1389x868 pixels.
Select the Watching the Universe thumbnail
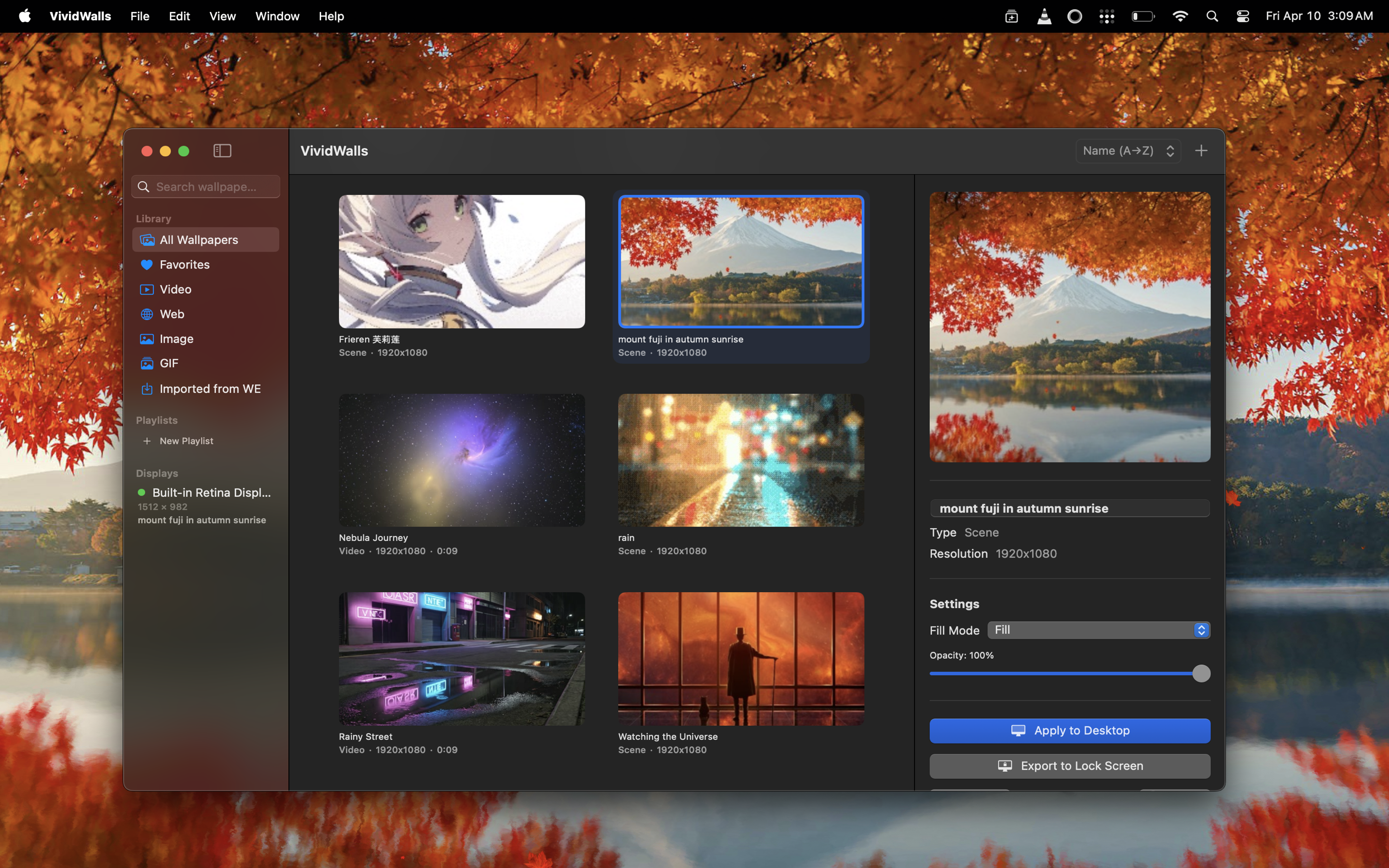coord(741,658)
